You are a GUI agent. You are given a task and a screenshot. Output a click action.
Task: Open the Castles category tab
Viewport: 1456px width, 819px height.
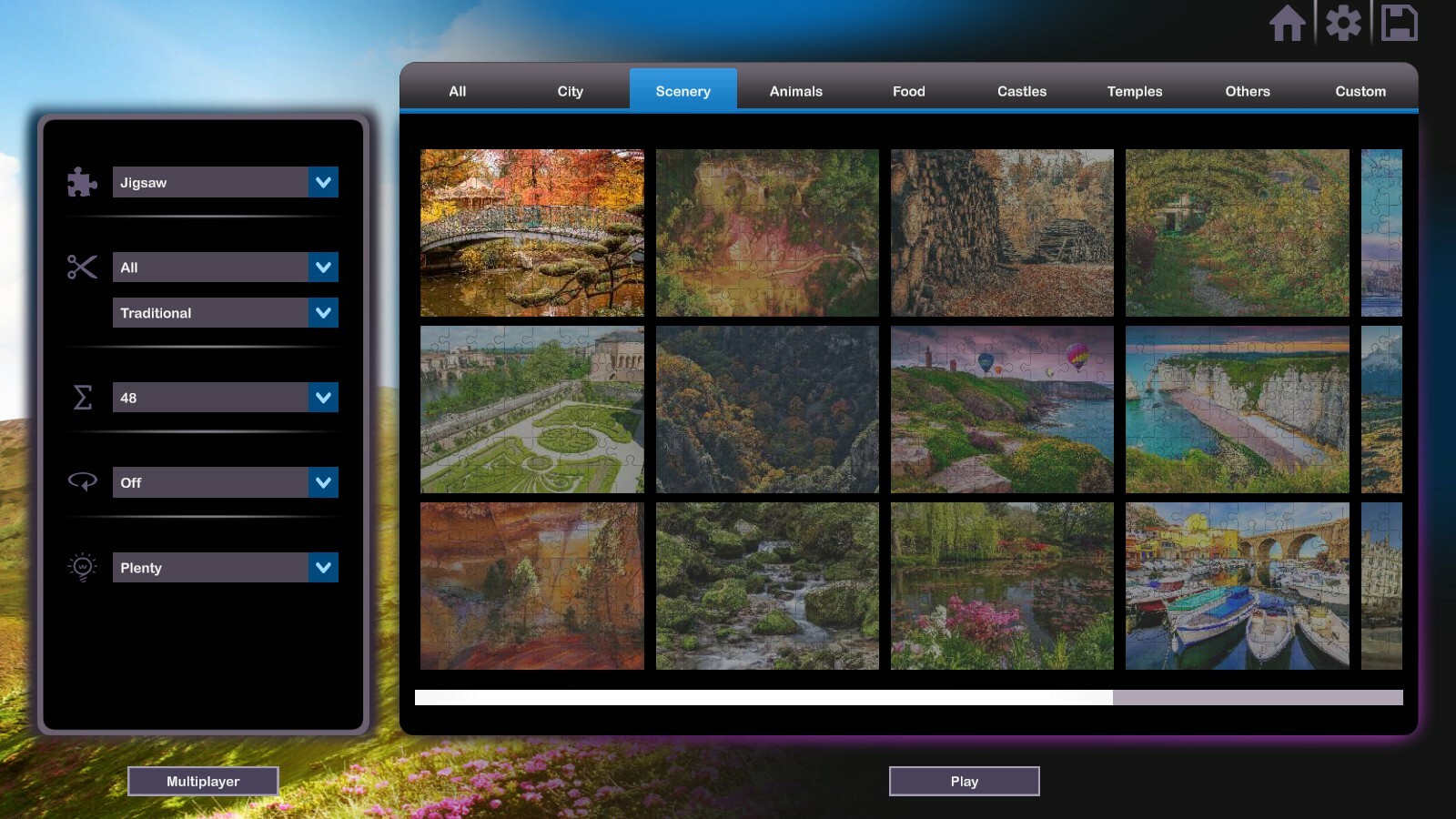coord(1021,91)
